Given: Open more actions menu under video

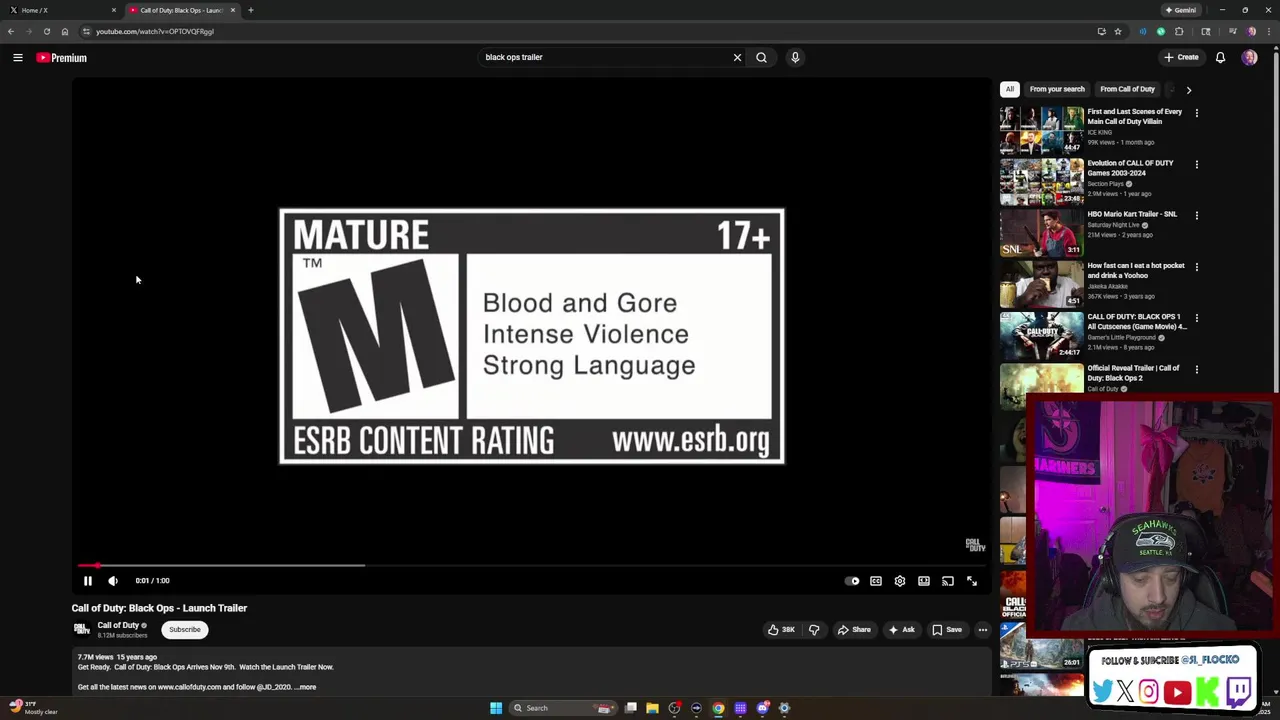Looking at the screenshot, I should coord(983,630).
